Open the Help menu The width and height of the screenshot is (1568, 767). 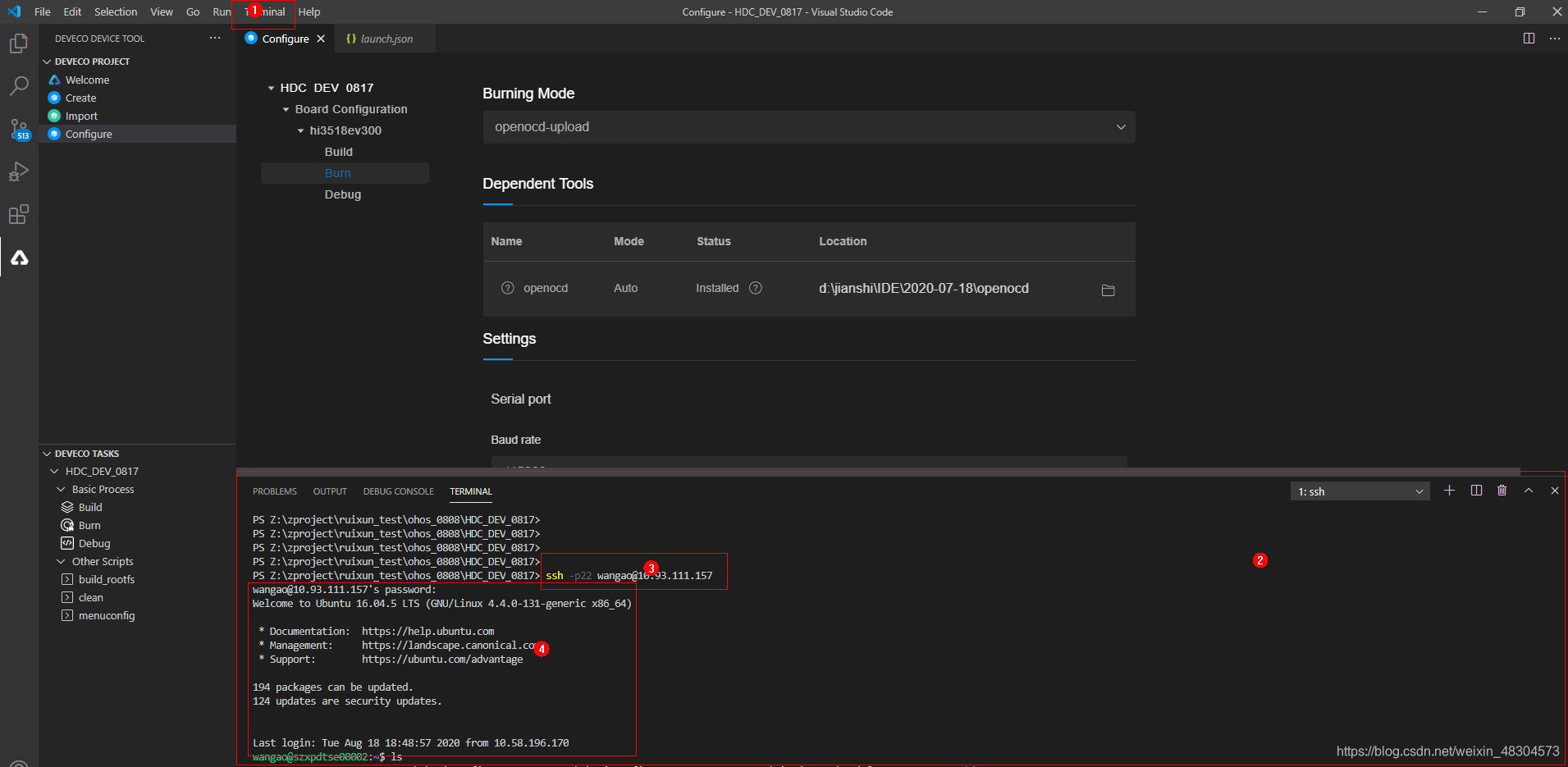[309, 11]
